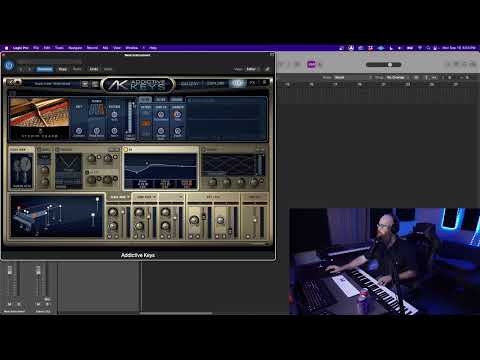Toggle the EQ section power button
This screenshot has height=360, width=480.
pyautogui.click(x=126, y=150)
